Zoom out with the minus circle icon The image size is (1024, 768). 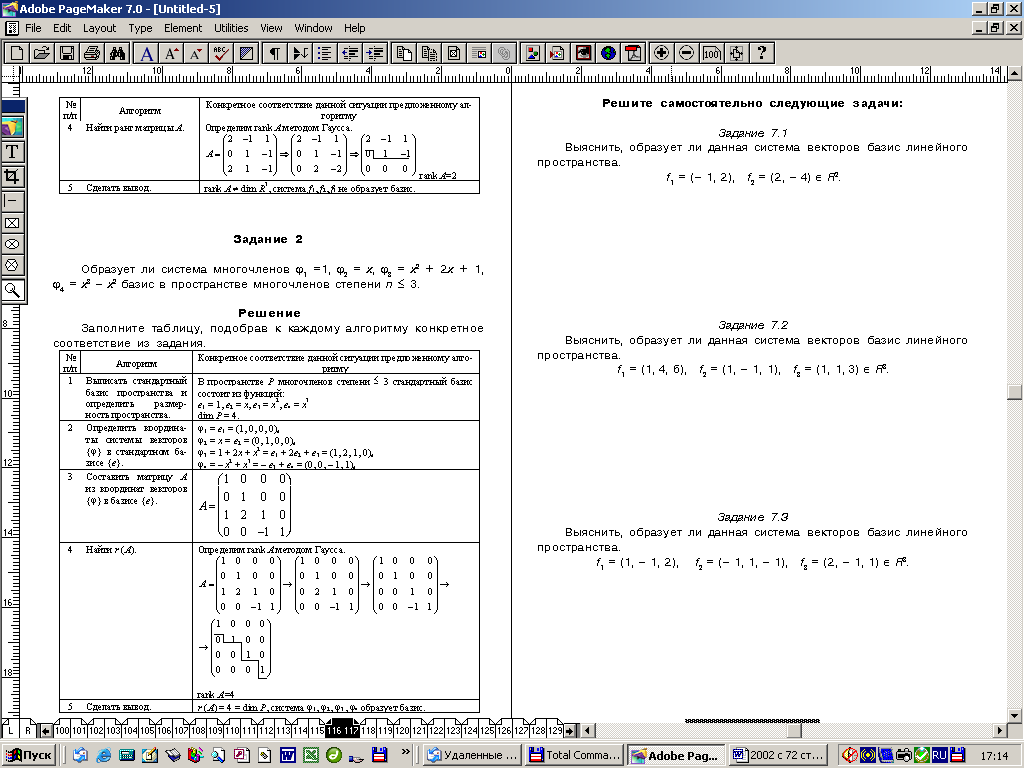[686, 53]
